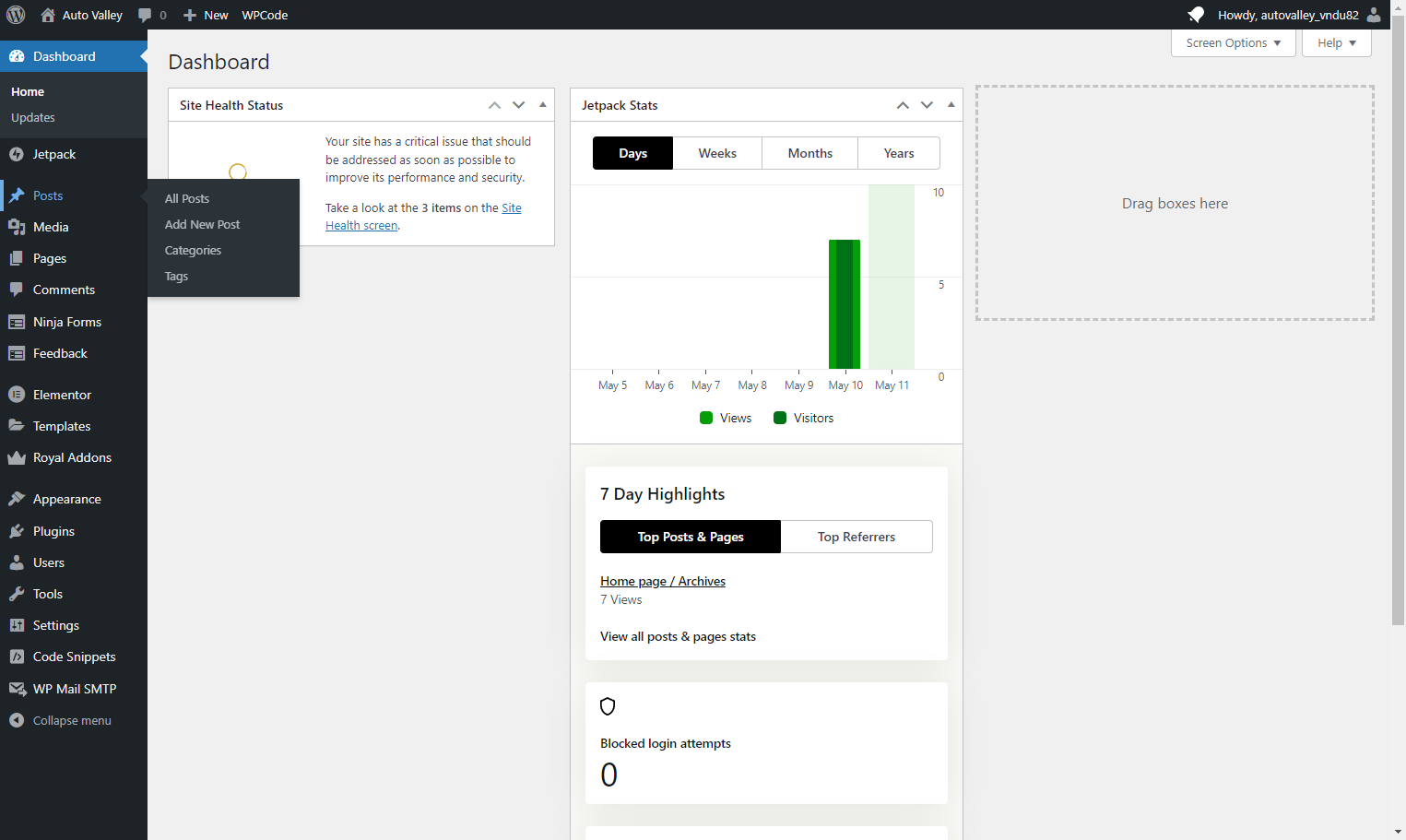The width and height of the screenshot is (1406, 840).
Task: Click the Royal Addons crown icon
Action: click(17, 457)
